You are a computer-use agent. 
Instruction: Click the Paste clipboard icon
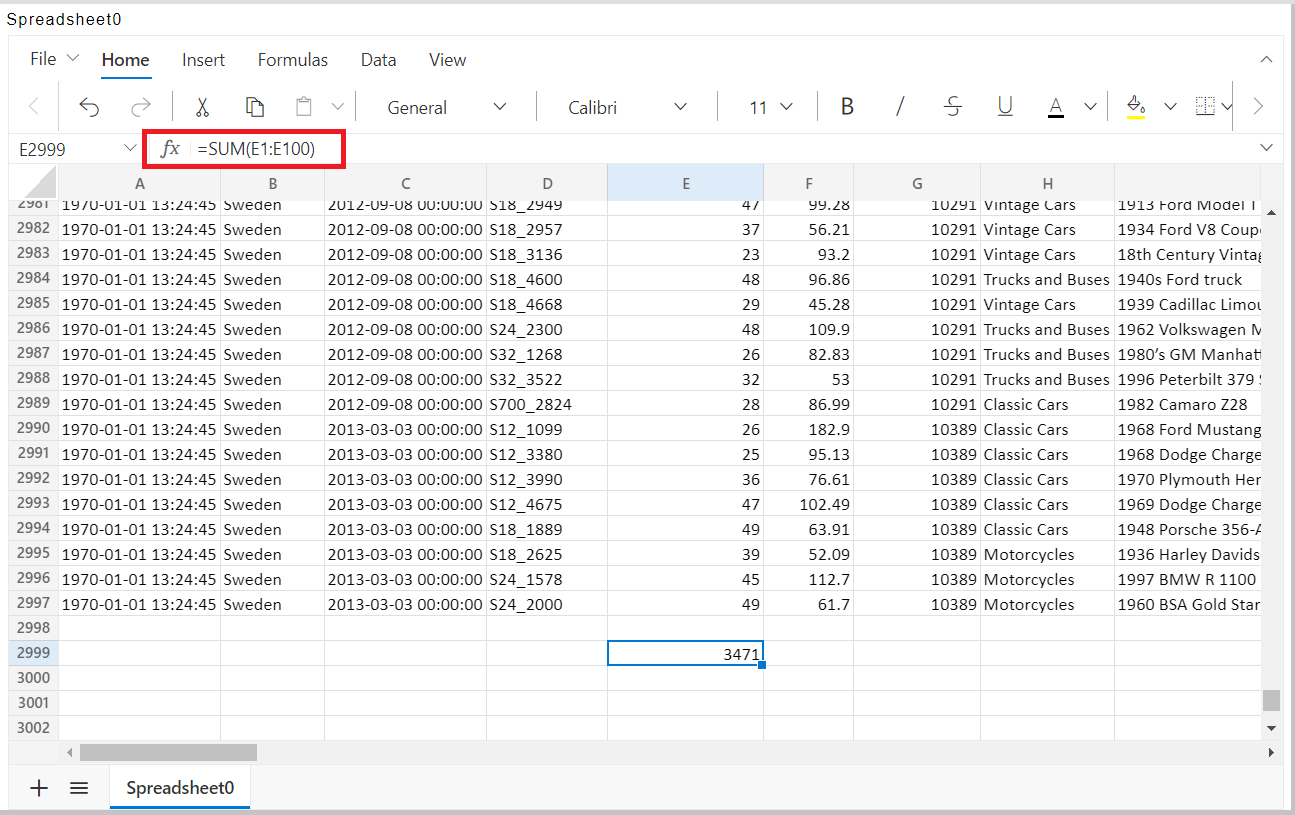click(304, 107)
